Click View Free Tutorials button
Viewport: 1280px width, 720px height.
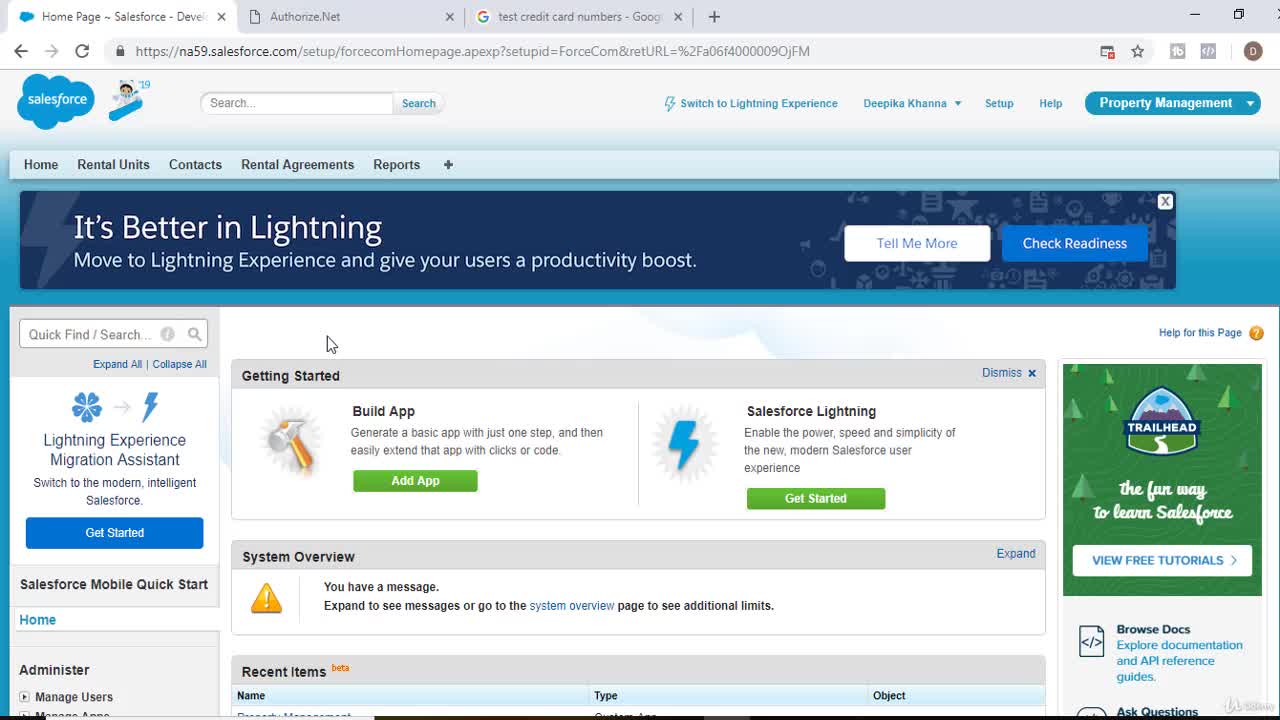click(x=1162, y=560)
